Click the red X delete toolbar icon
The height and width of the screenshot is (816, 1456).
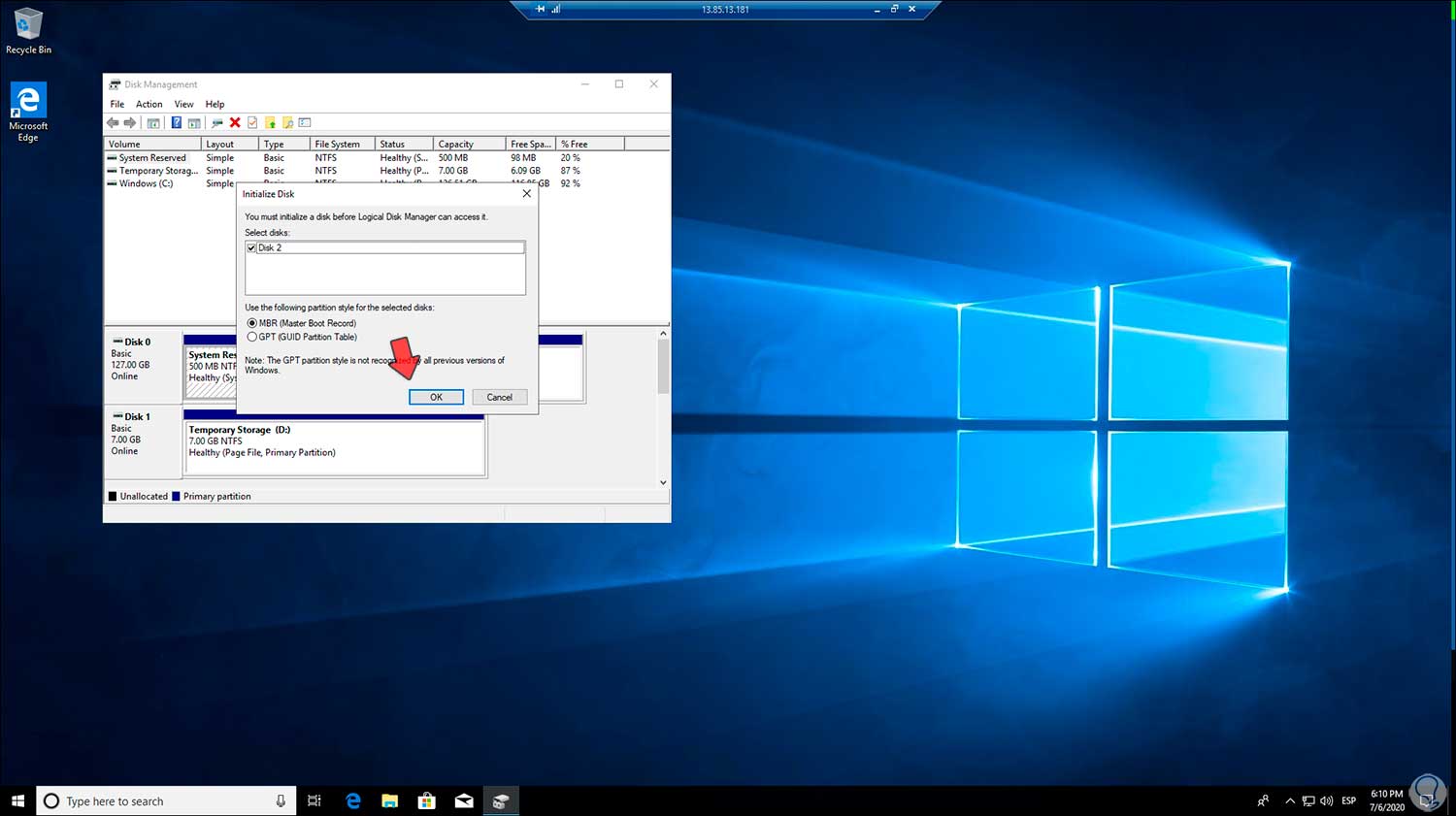(235, 123)
